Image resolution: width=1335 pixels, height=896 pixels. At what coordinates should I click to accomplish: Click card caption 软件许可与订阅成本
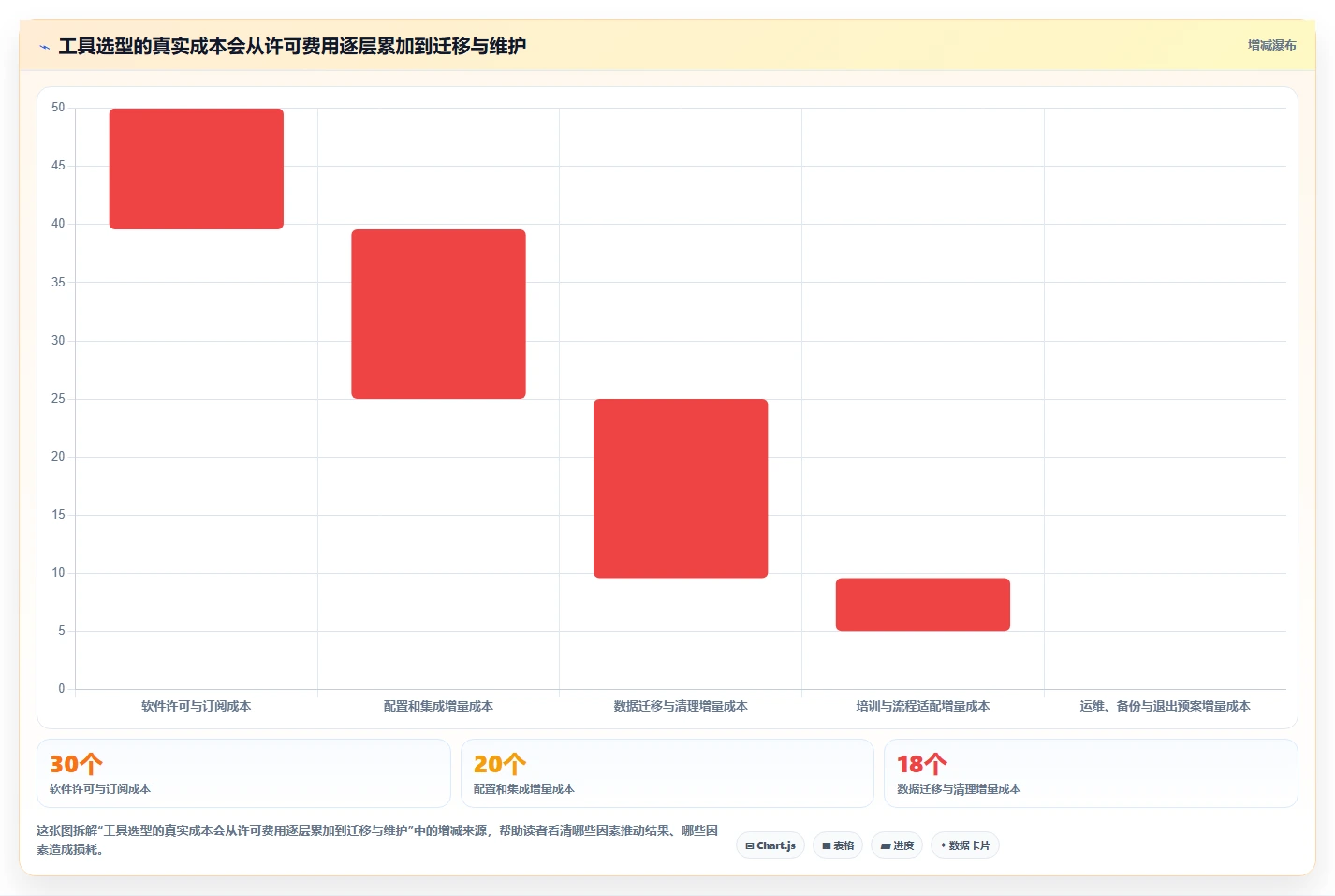point(100,789)
